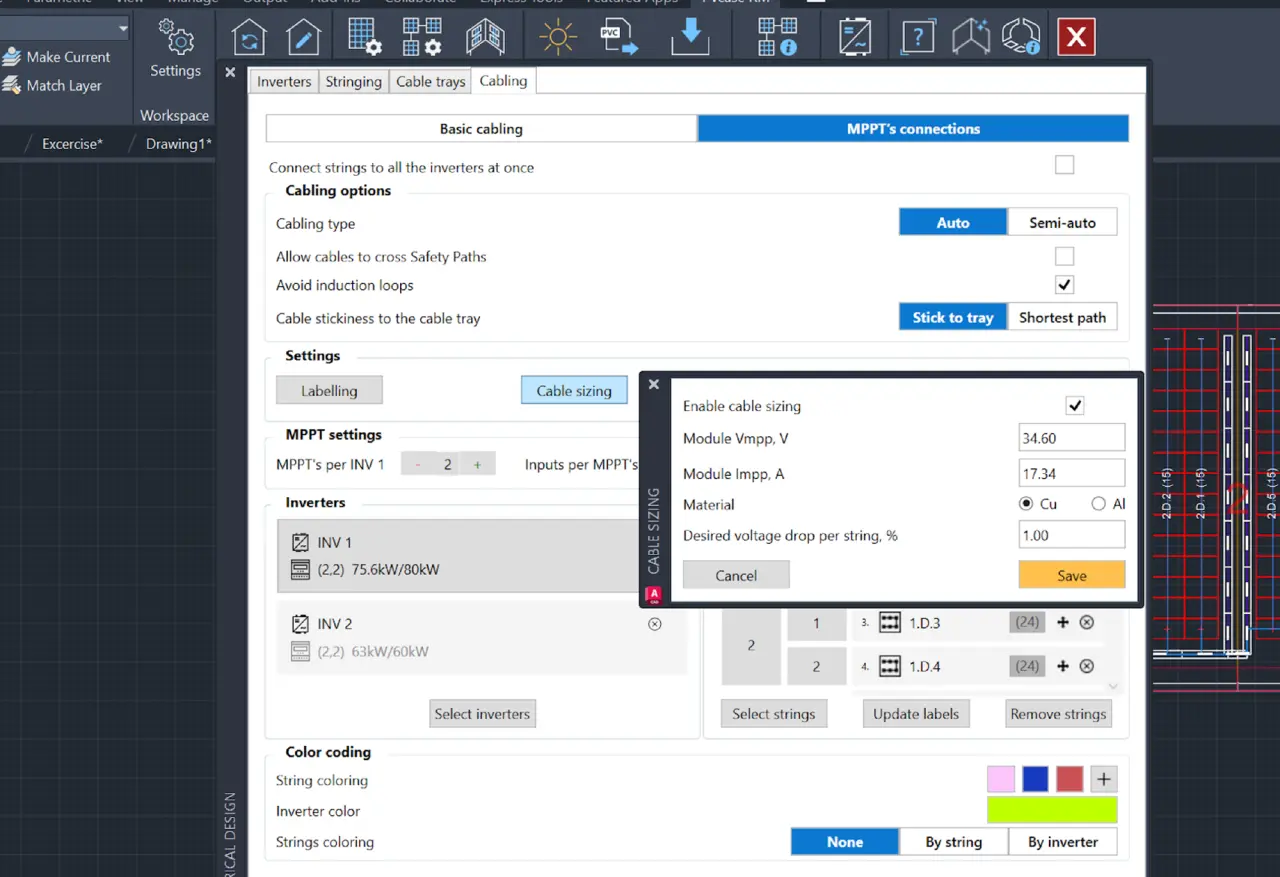Image resolution: width=1280 pixels, height=877 pixels.
Task: Click the folded module map icon
Action: [485, 38]
